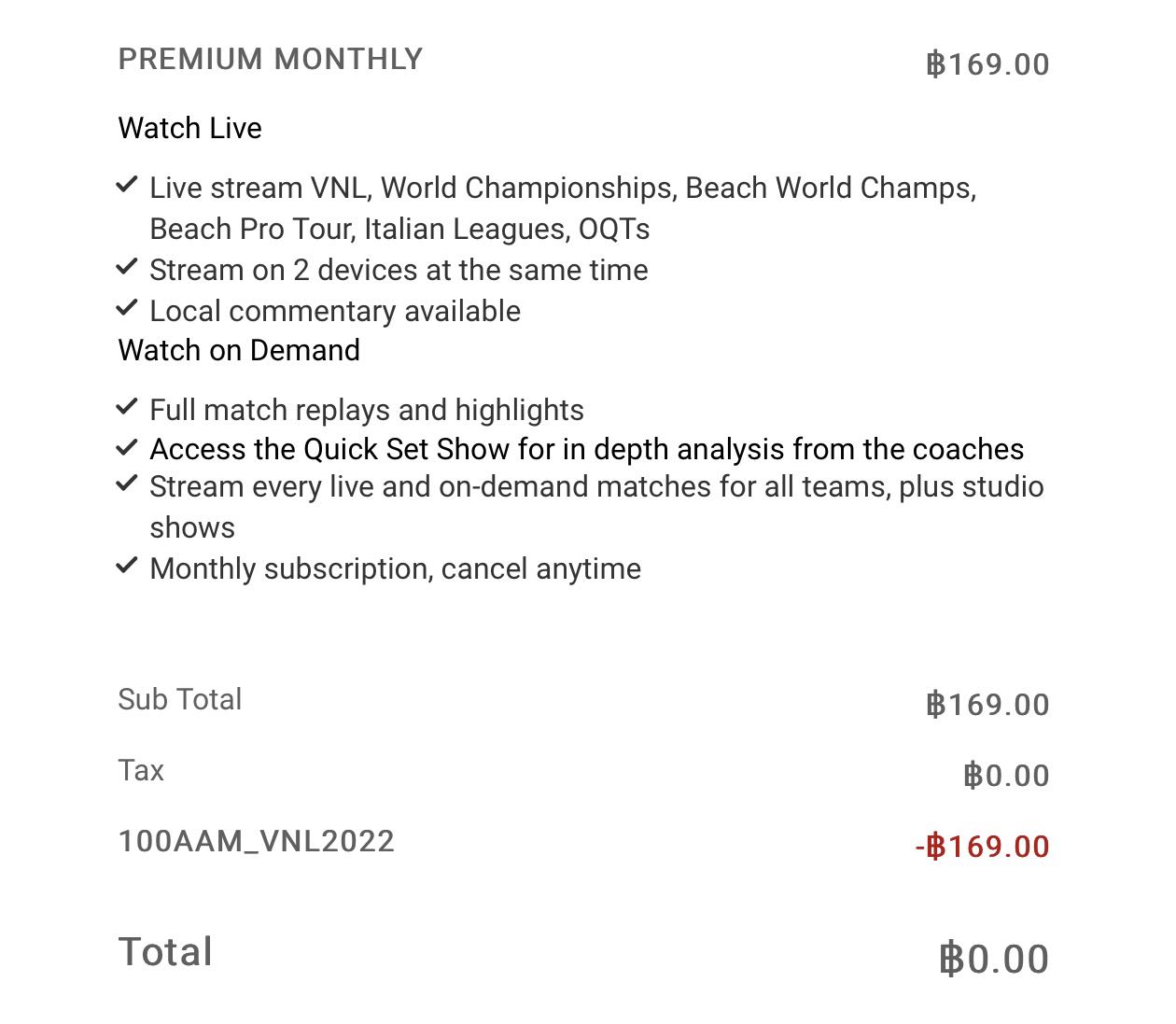
Task: Click the Watch Live heading
Action: [x=190, y=128]
